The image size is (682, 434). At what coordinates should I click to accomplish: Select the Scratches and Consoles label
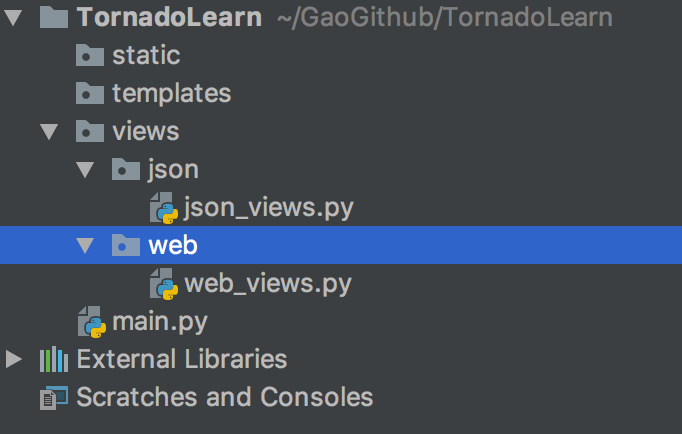pyautogui.click(x=224, y=397)
